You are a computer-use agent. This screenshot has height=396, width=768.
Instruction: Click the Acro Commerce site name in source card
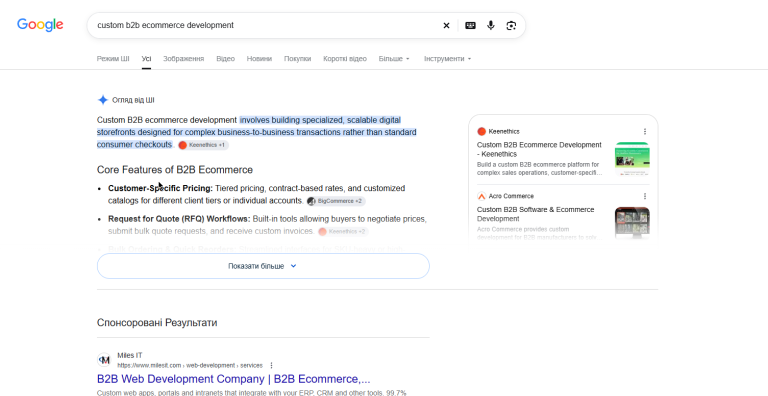tap(511, 196)
